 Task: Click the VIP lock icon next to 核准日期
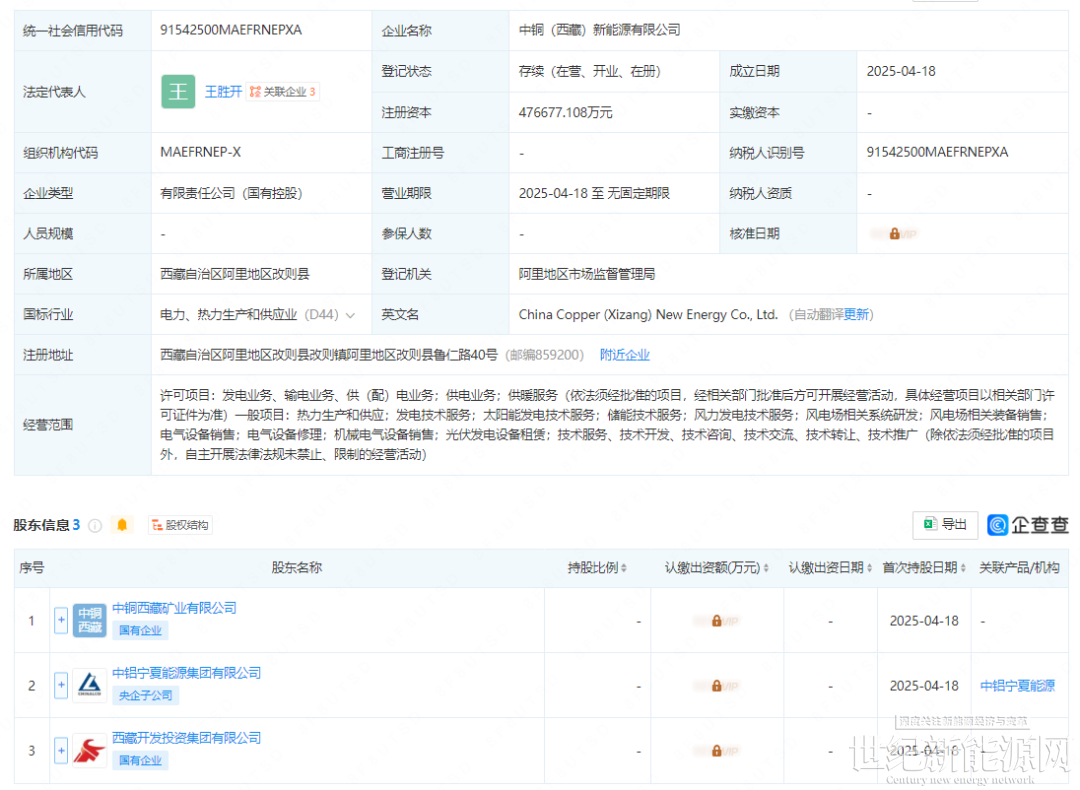point(894,234)
